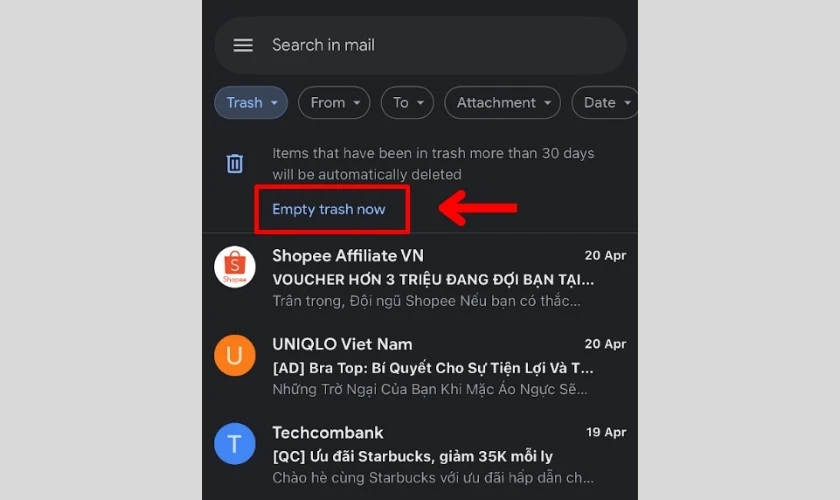Screen dimensions: 840x500
Task: Open the Attachment filter dropdown
Action: pos(502,102)
